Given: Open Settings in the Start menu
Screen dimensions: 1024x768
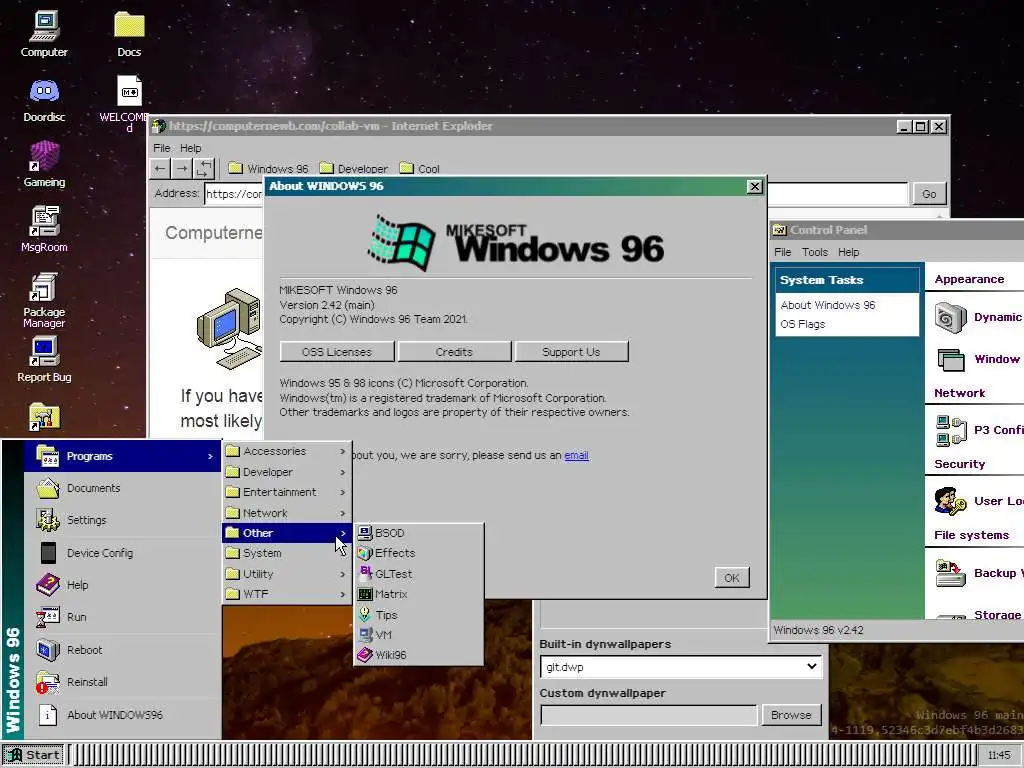Looking at the screenshot, I should pos(123,520).
